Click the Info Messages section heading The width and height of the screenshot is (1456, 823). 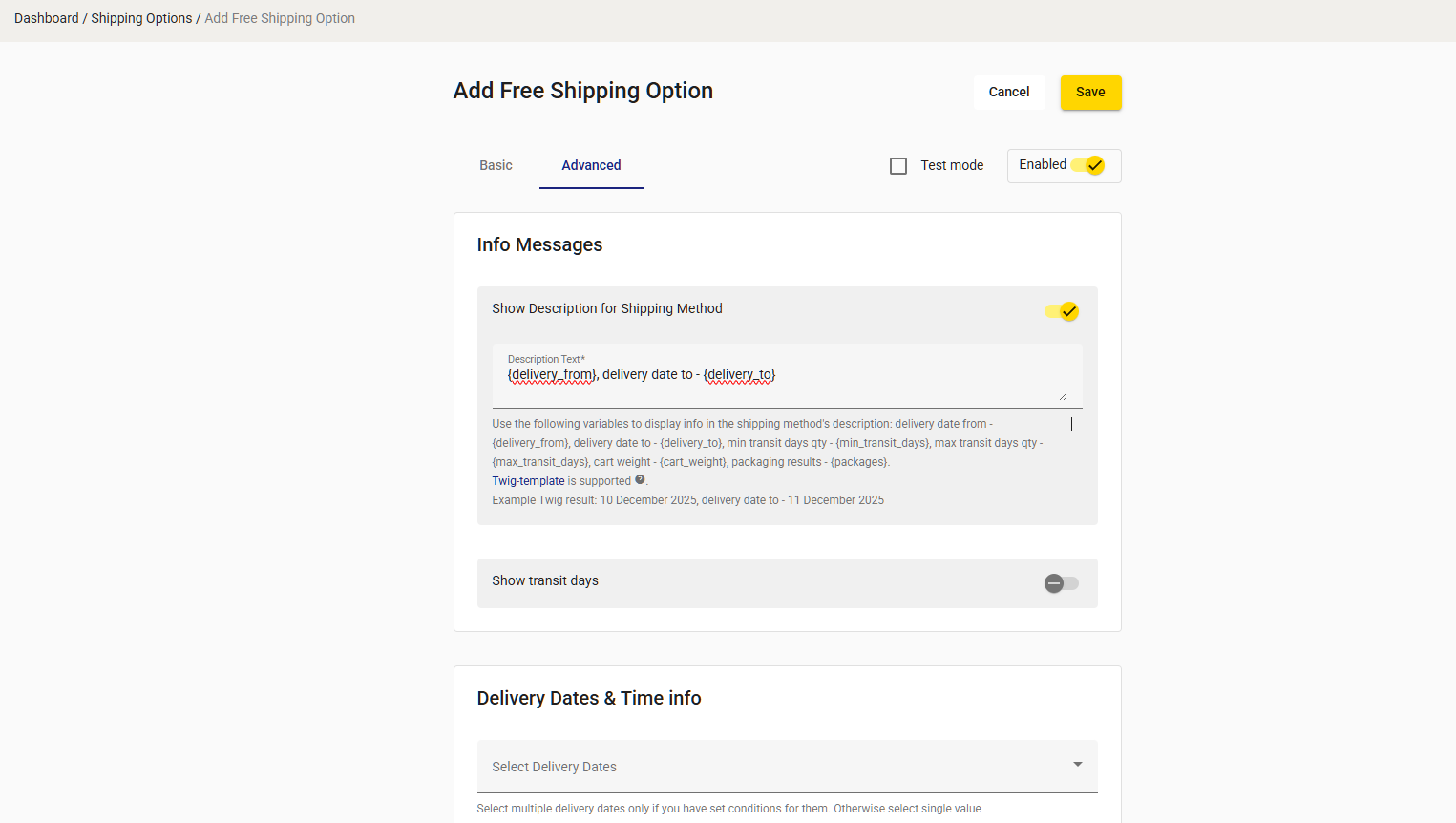[539, 244]
